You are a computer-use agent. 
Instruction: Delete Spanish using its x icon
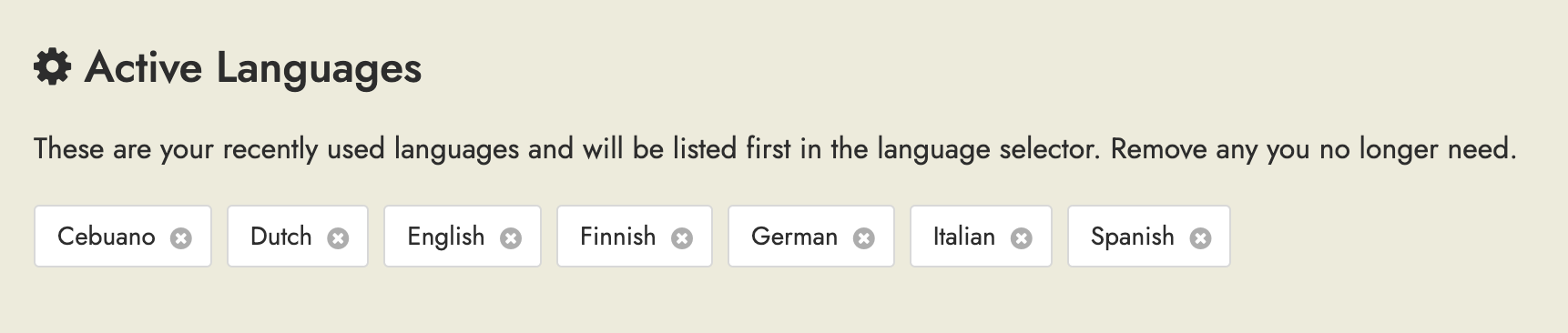1201,237
